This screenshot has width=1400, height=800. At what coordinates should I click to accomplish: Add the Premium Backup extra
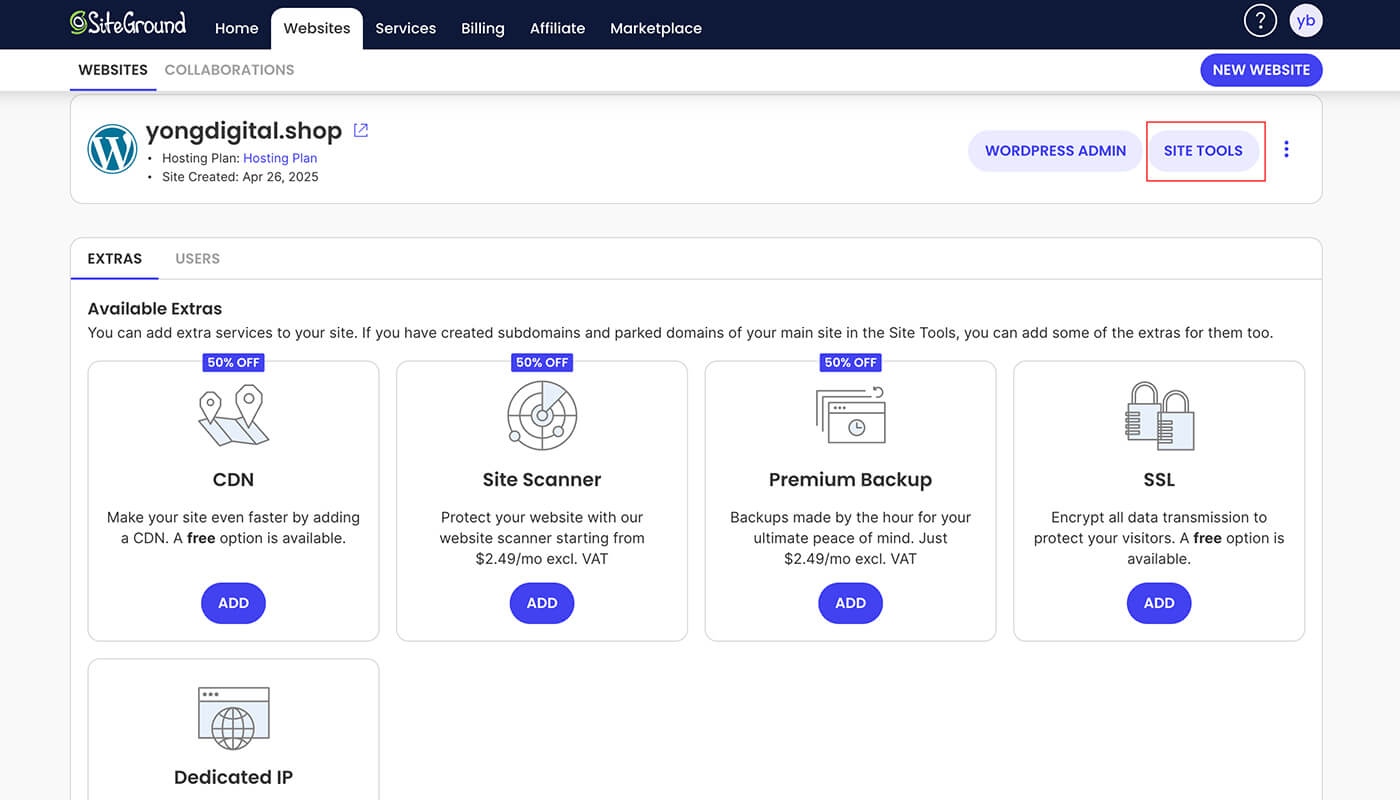(850, 603)
